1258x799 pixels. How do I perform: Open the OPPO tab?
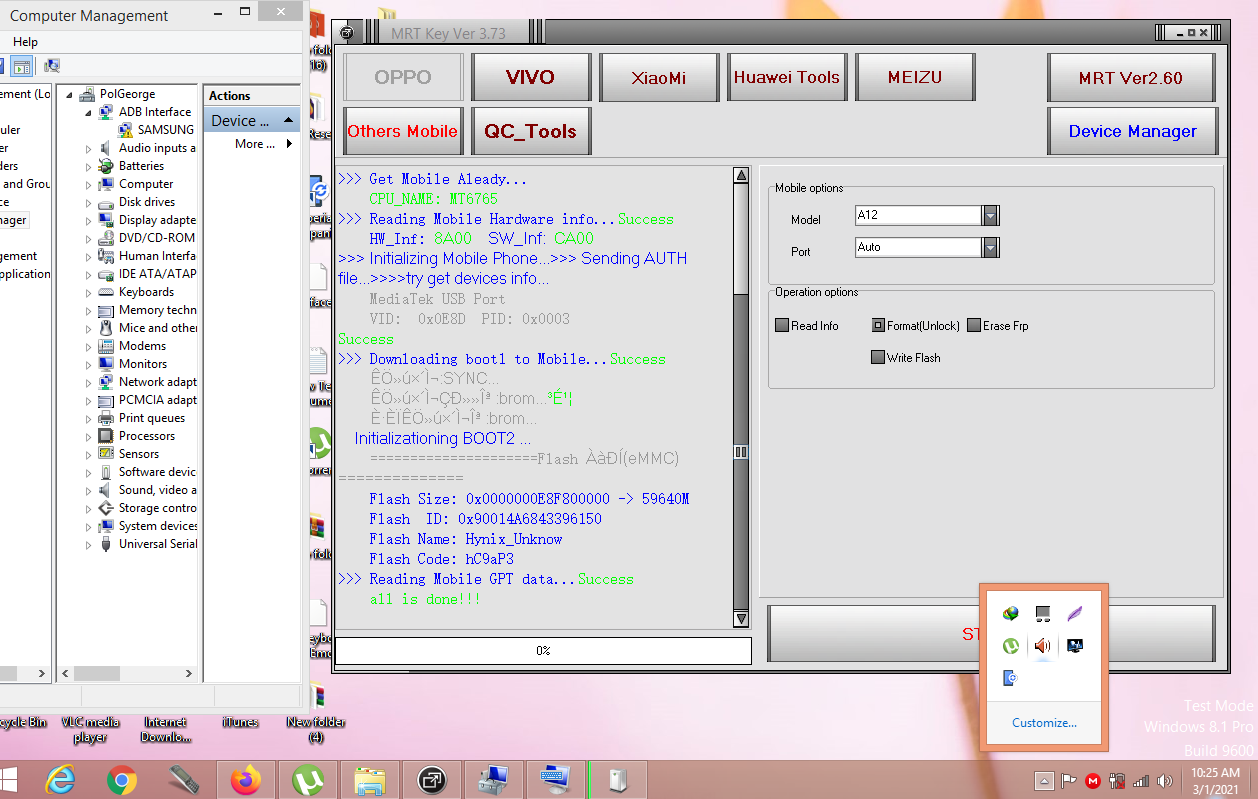tap(403, 77)
